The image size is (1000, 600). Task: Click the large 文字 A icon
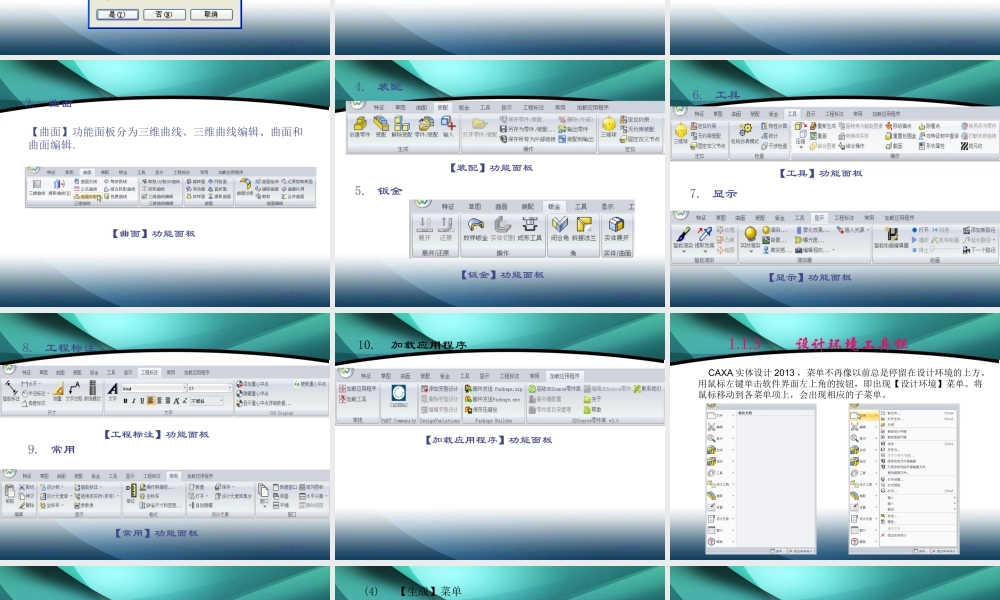(x=112, y=391)
